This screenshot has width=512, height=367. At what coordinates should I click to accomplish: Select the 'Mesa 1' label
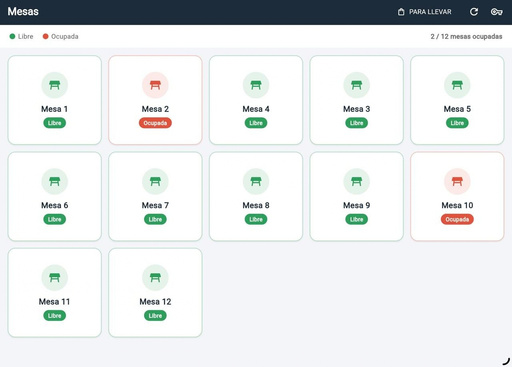[x=55, y=109]
